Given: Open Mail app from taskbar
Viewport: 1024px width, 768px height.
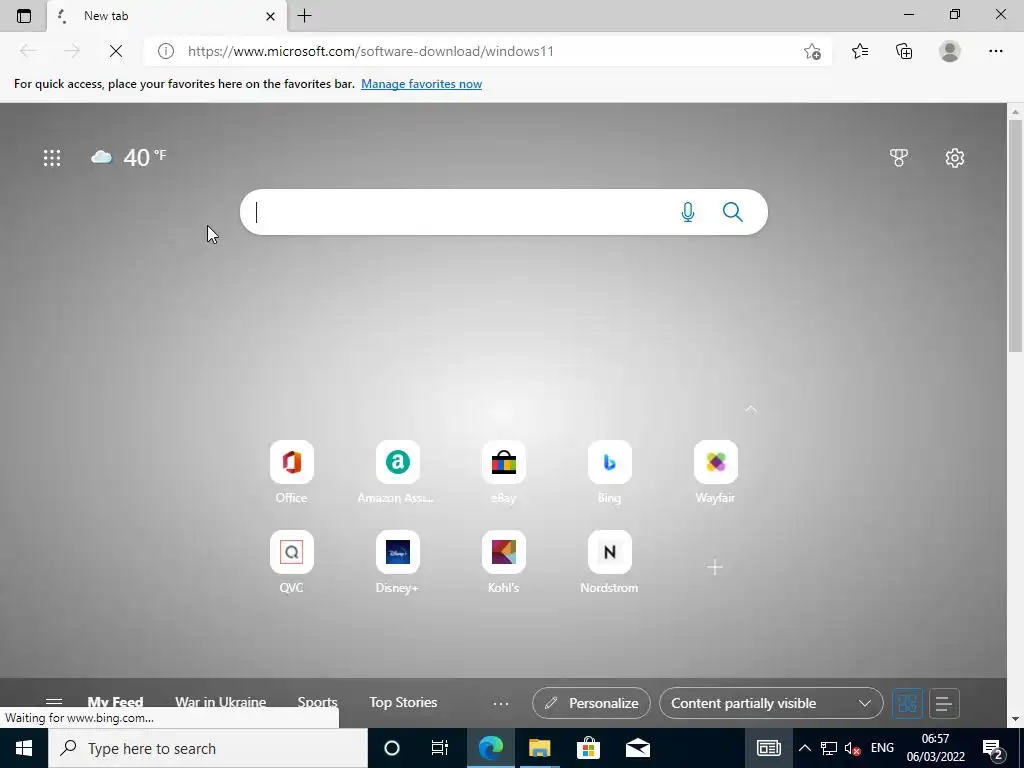Looking at the screenshot, I should (x=637, y=748).
